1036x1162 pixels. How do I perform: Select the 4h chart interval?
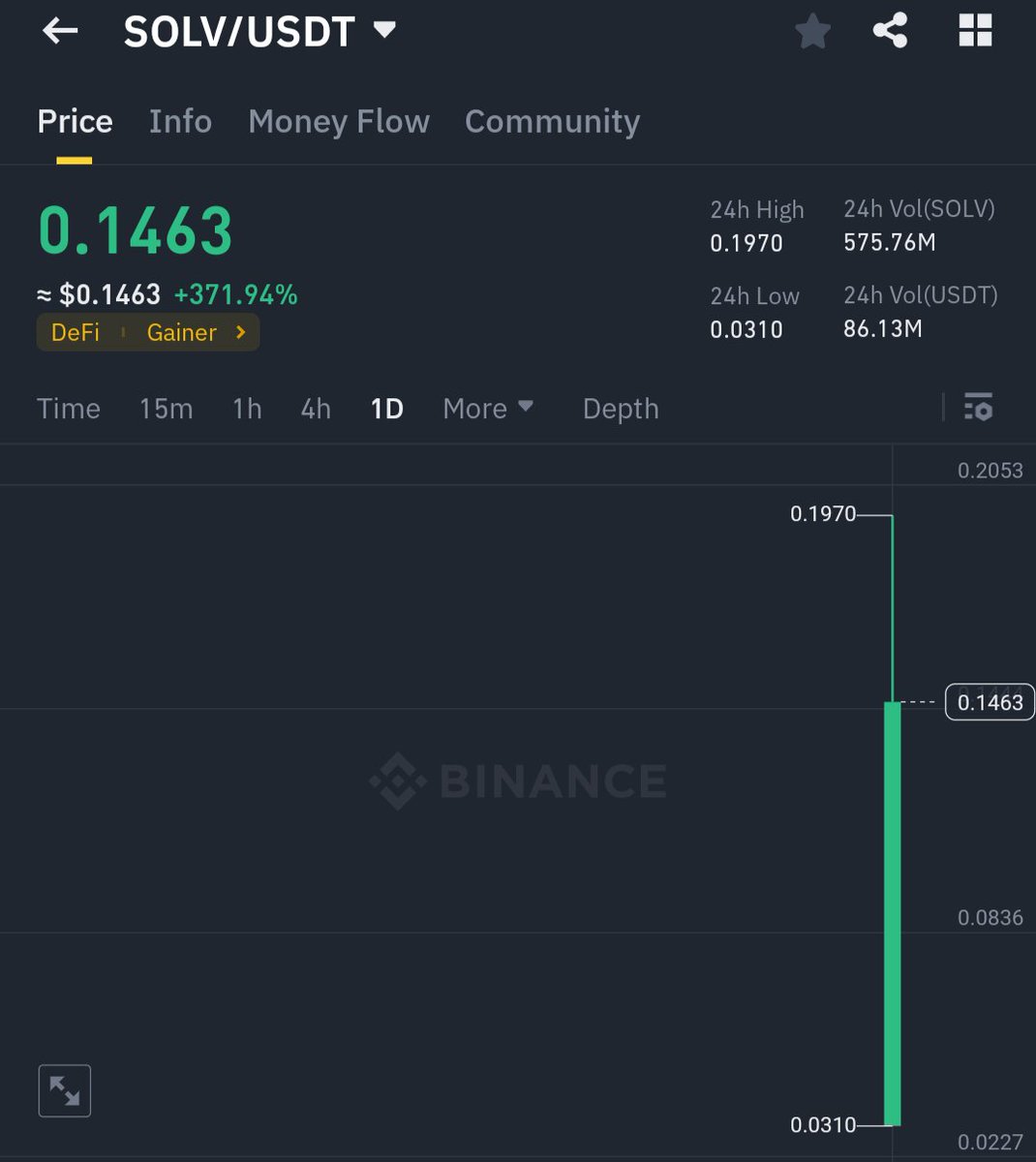click(x=316, y=409)
